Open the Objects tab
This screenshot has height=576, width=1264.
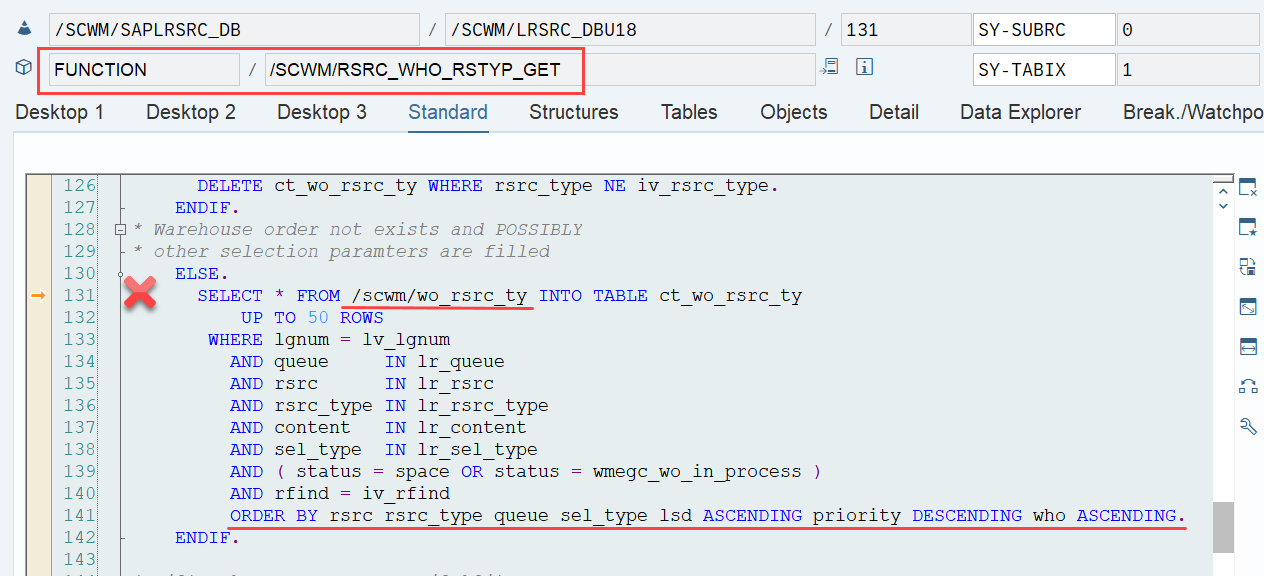coord(793,112)
